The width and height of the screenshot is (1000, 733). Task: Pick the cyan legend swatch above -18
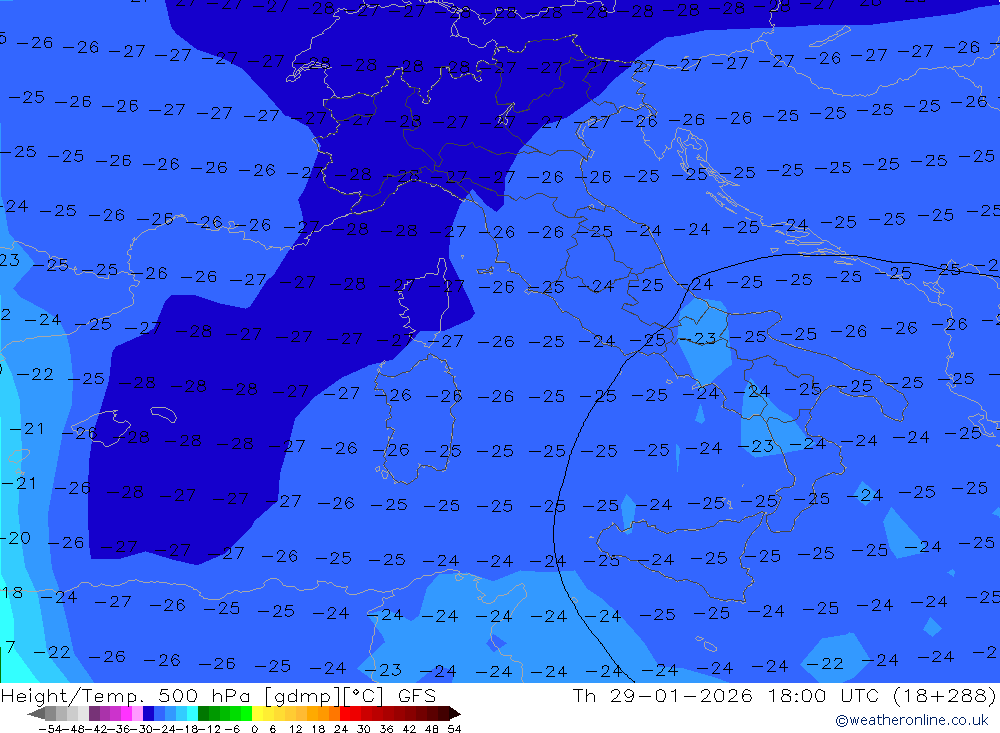point(193,714)
